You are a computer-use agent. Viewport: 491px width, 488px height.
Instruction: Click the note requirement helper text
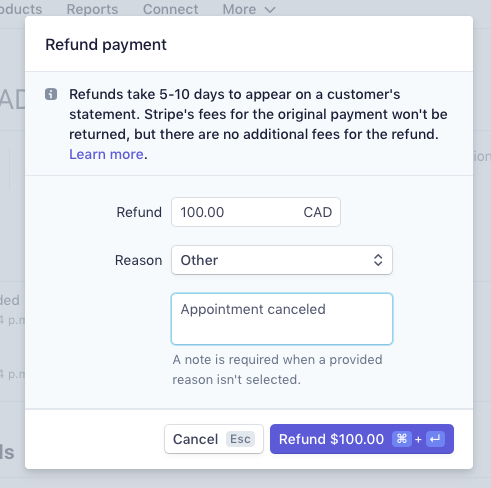point(277,370)
